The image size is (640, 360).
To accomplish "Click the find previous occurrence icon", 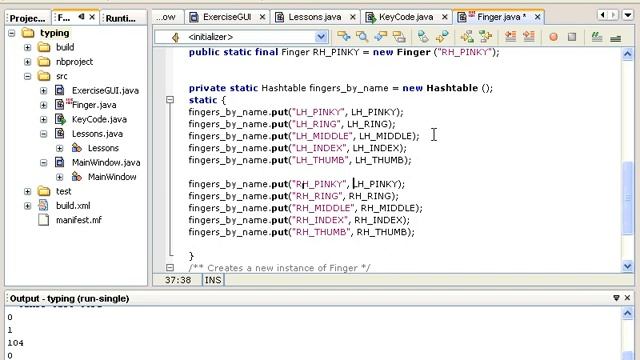I will coord(380,37).
